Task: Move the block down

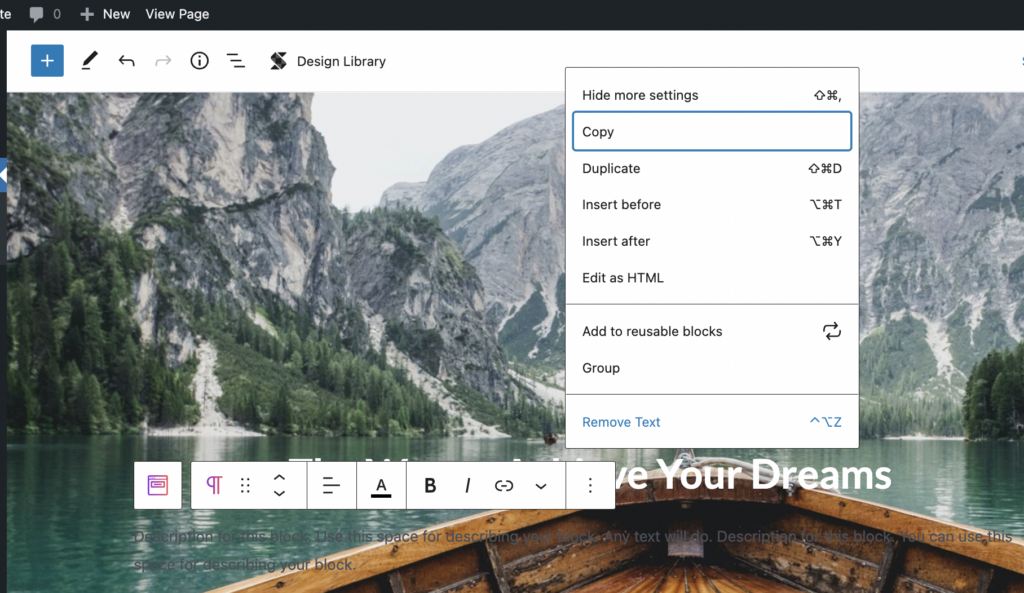Action: [279, 493]
